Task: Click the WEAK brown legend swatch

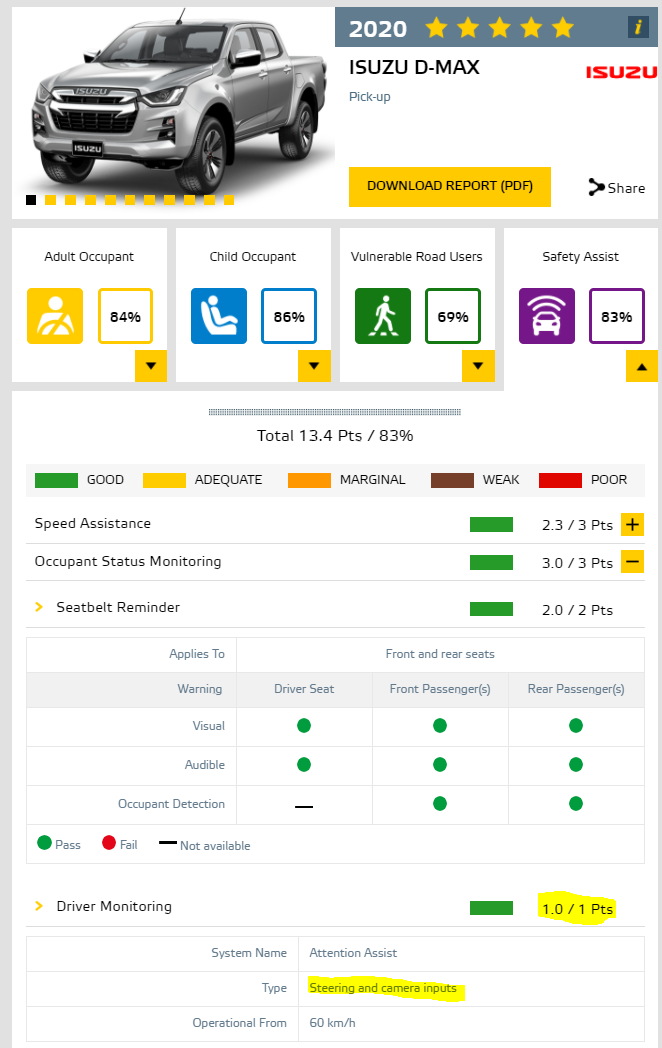Action: tap(452, 480)
